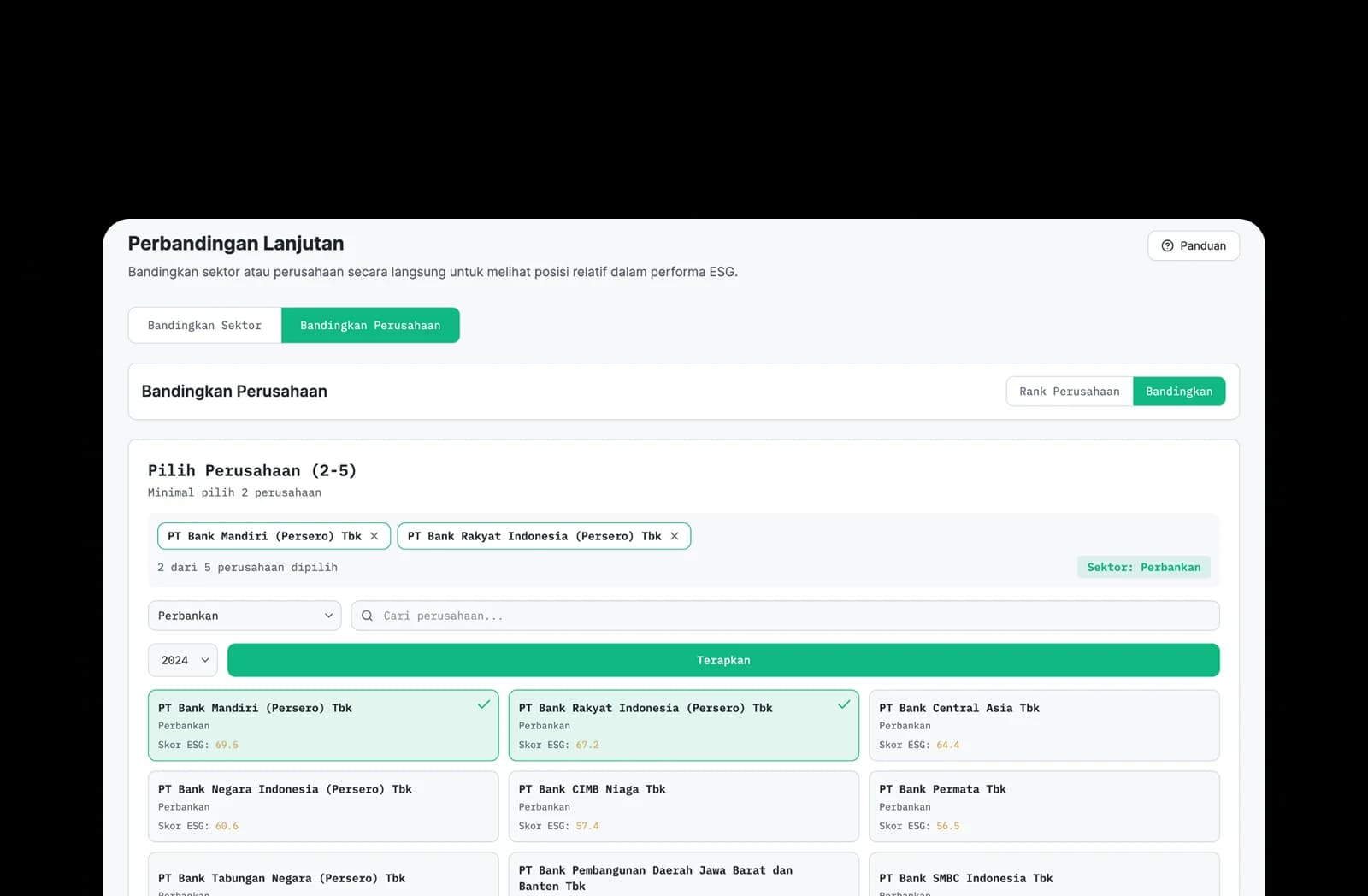The height and width of the screenshot is (896, 1368).
Task: Open the 2024 year dropdown
Action: [183, 660]
